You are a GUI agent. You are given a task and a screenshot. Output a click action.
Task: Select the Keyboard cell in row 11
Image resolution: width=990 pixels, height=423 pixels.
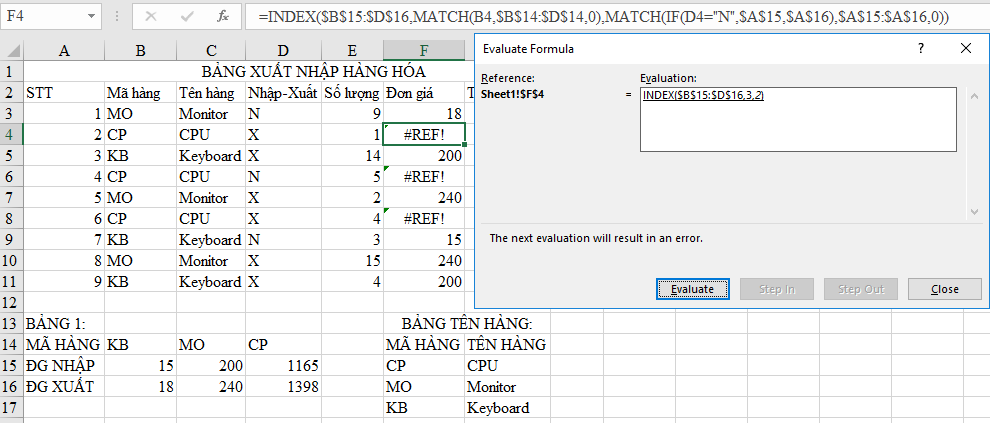pyautogui.click(x=211, y=282)
